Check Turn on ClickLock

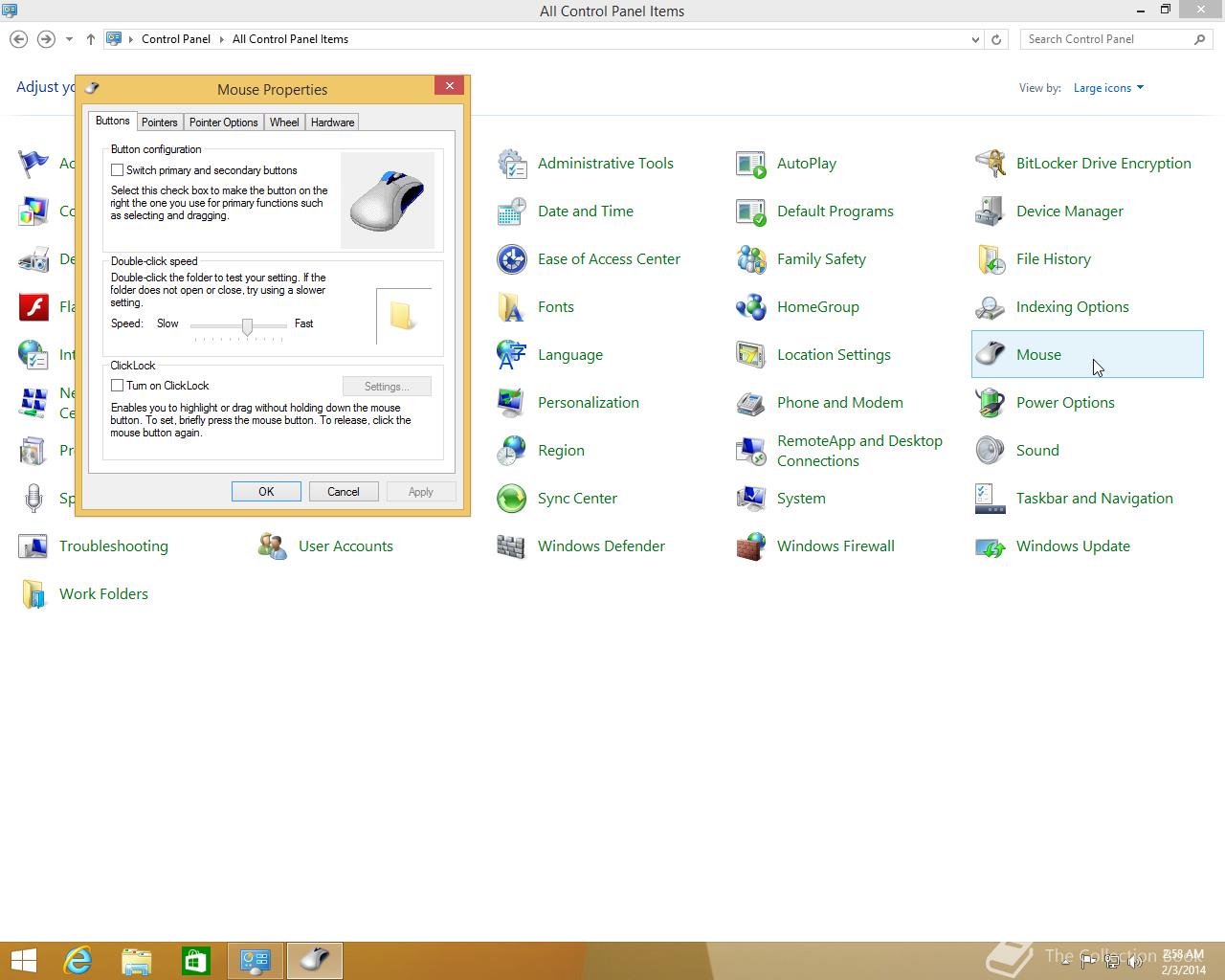118,386
